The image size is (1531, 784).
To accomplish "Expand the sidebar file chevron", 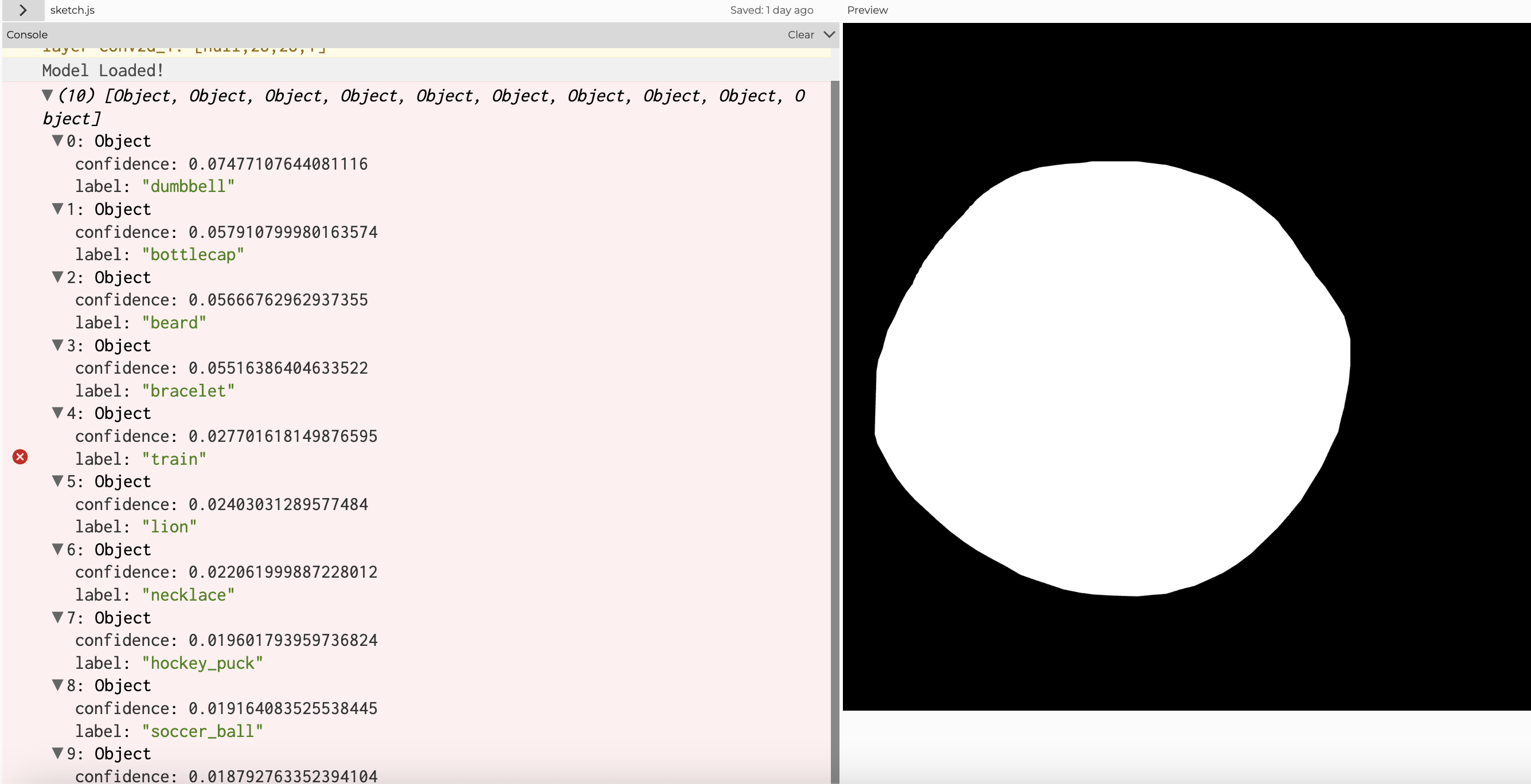I will click(x=22, y=10).
